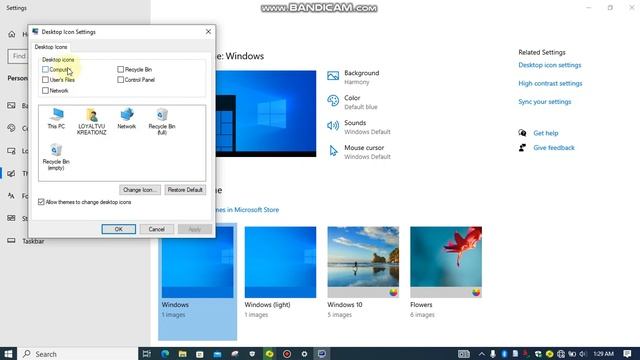Viewport: 640px width, 360px height.
Task: Click the Give feedback link
Action: (x=554, y=148)
